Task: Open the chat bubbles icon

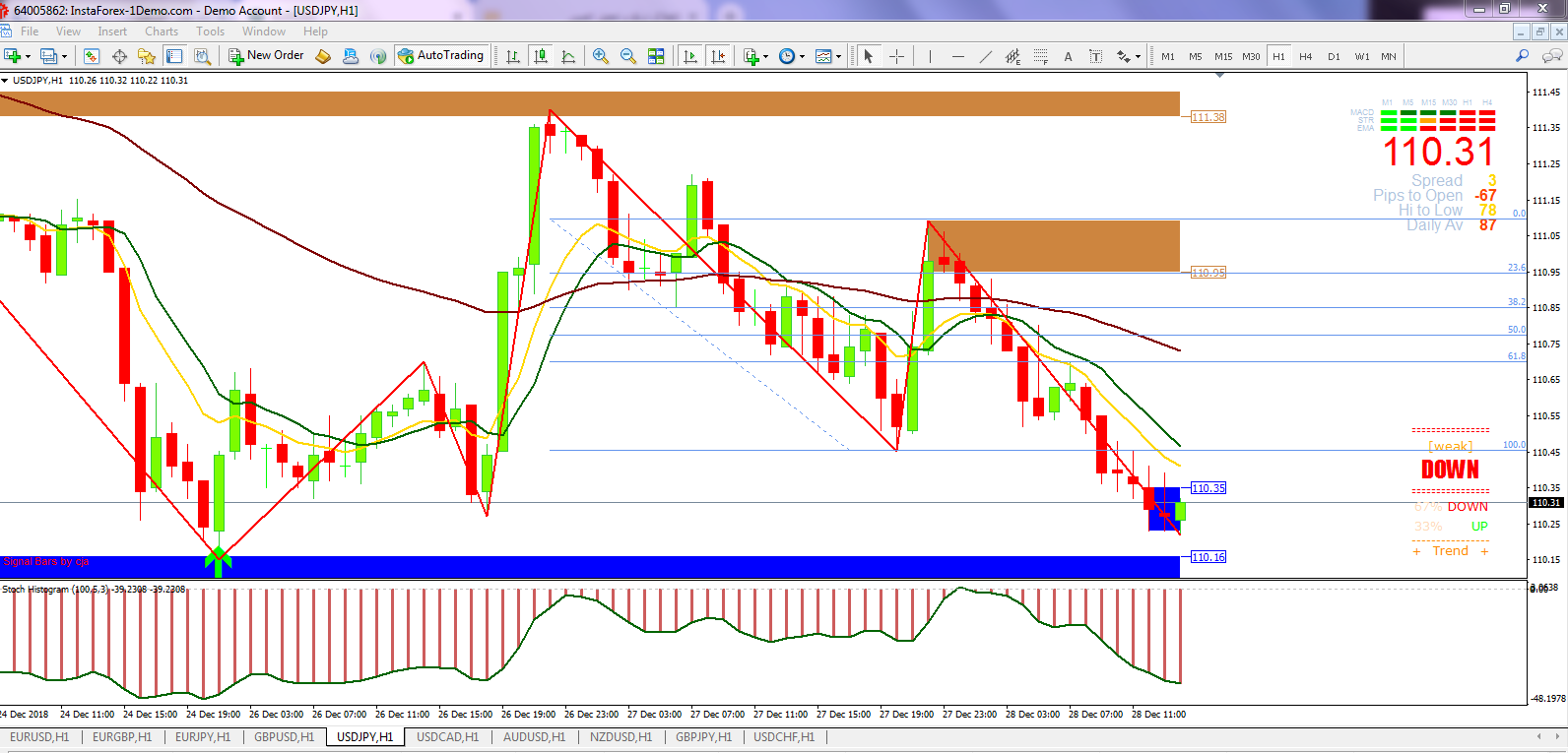Action: pos(1553,56)
